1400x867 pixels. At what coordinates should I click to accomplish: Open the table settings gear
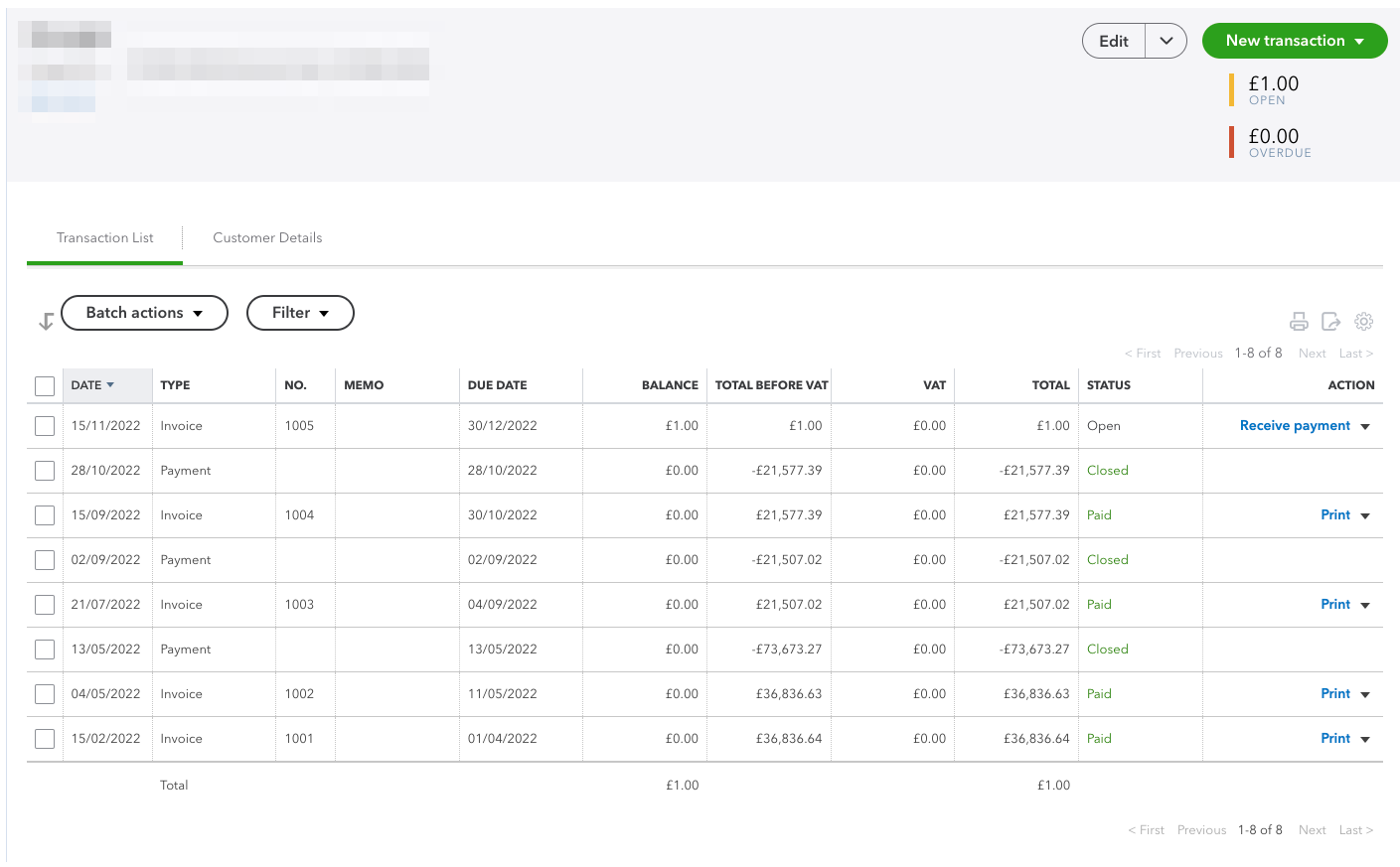click(1363, 321)
